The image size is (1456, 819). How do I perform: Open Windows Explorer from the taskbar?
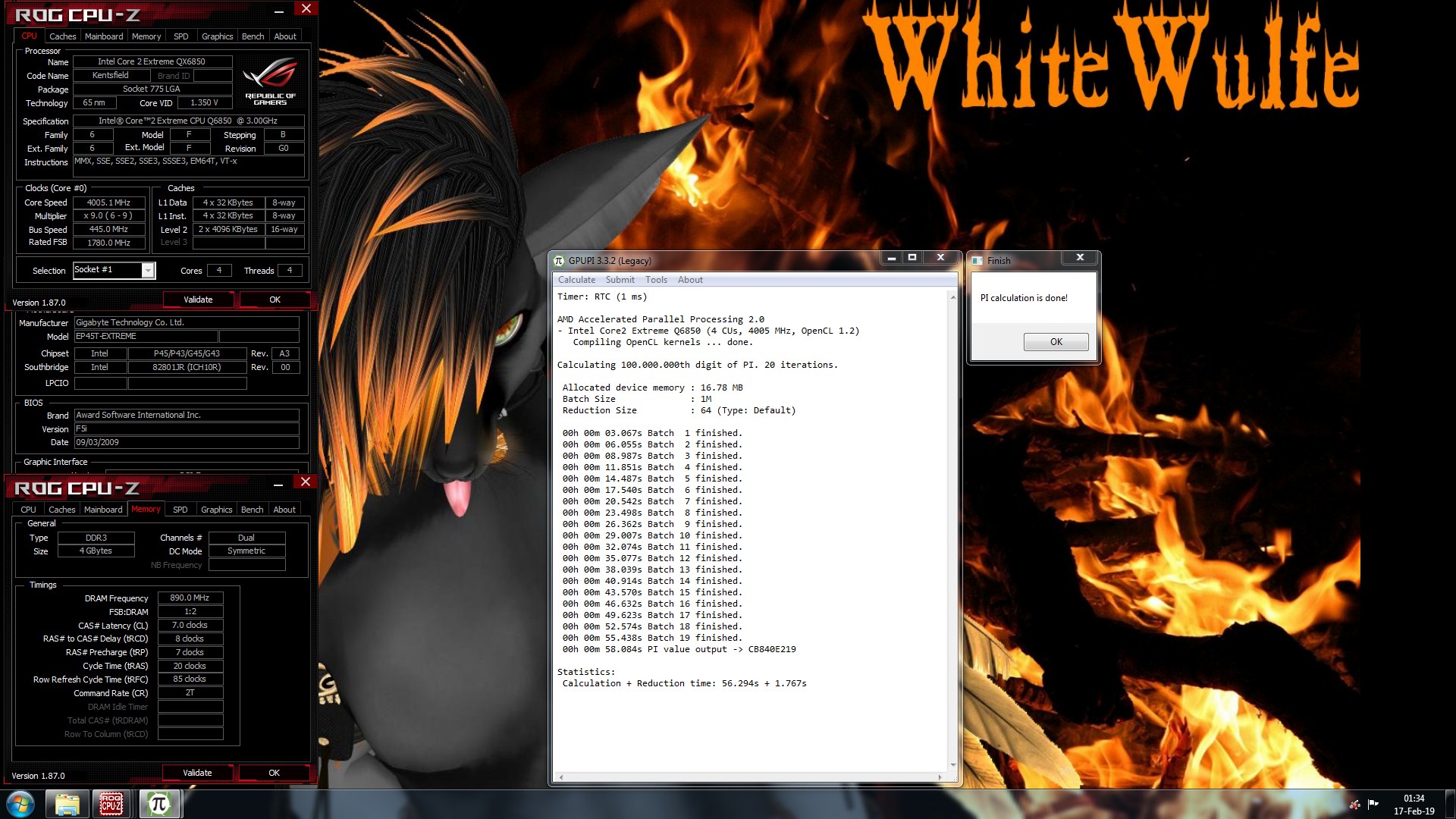click(x=67, y=804)
